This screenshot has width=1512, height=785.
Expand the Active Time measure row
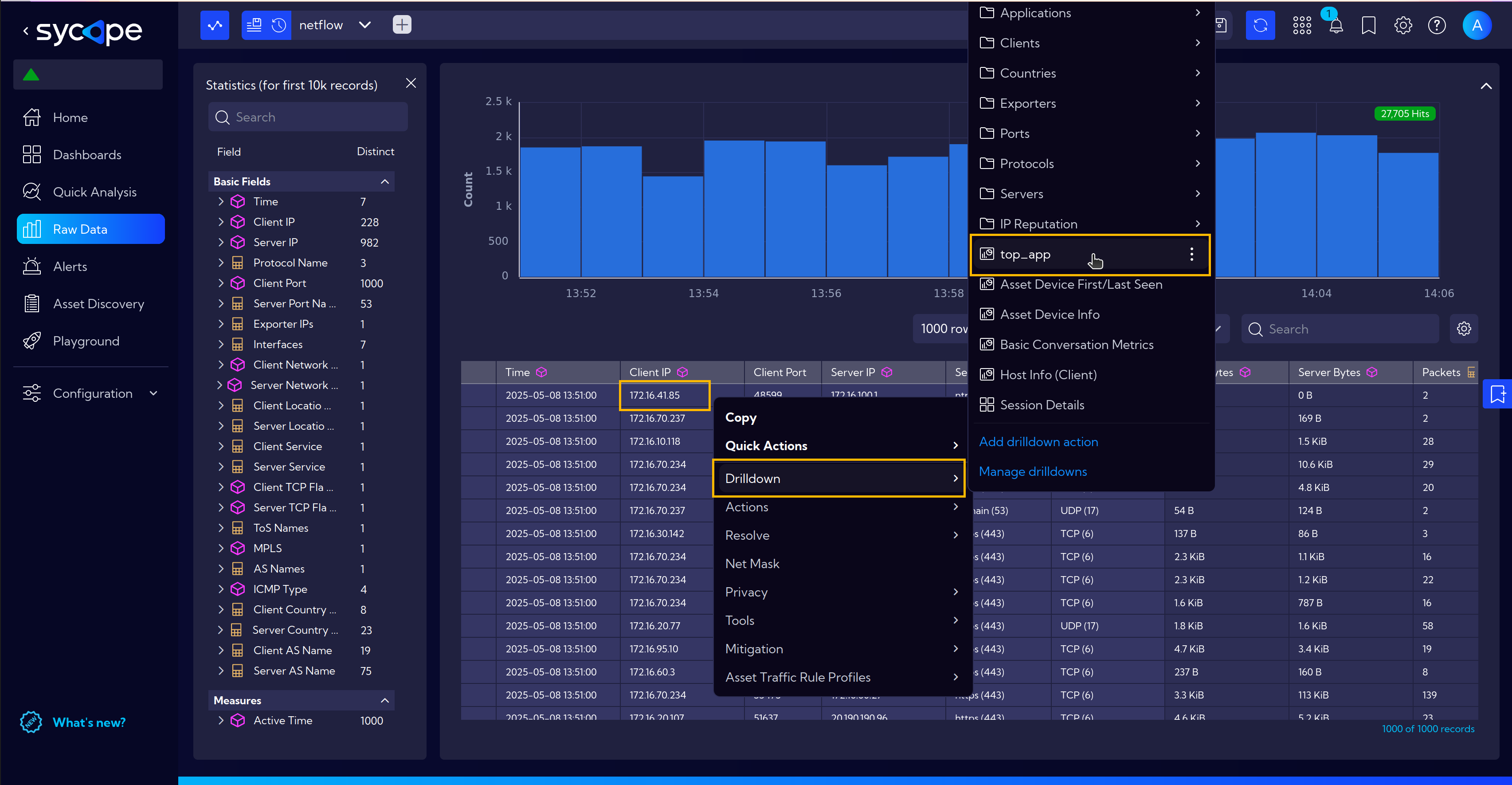tap(221, 720)
